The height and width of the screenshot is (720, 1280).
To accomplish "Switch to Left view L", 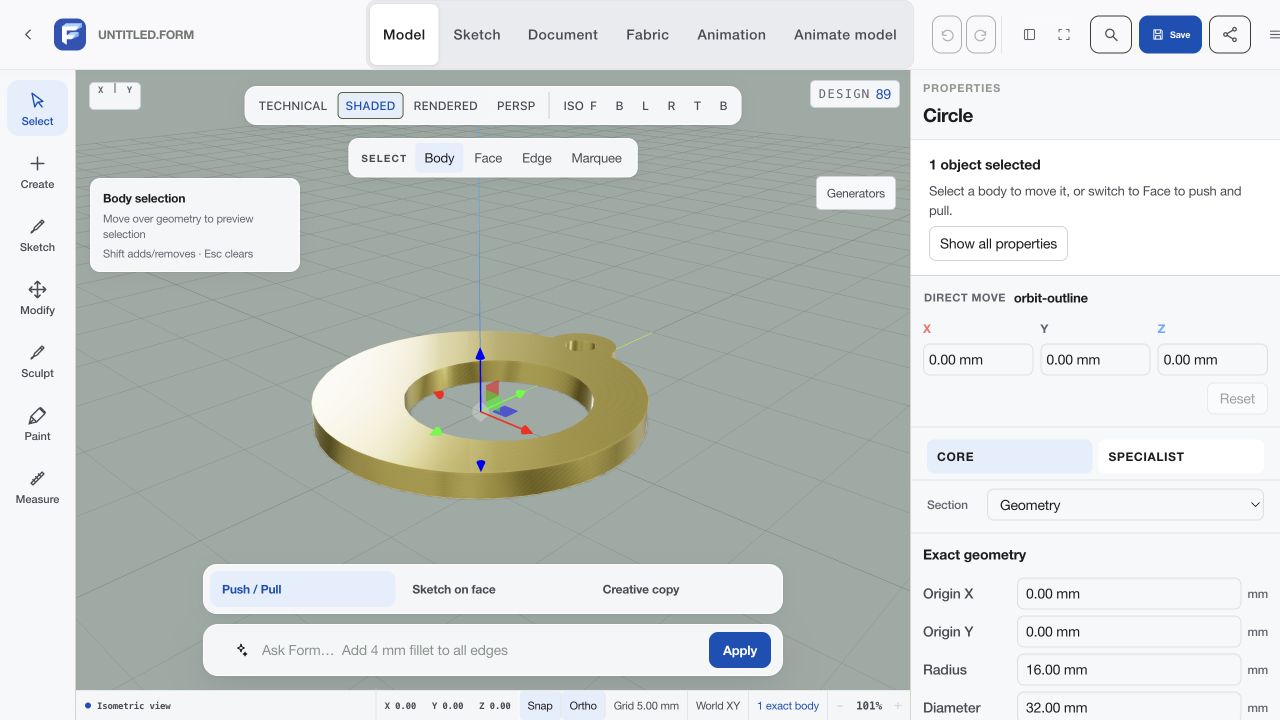I will tap(645, 105).
